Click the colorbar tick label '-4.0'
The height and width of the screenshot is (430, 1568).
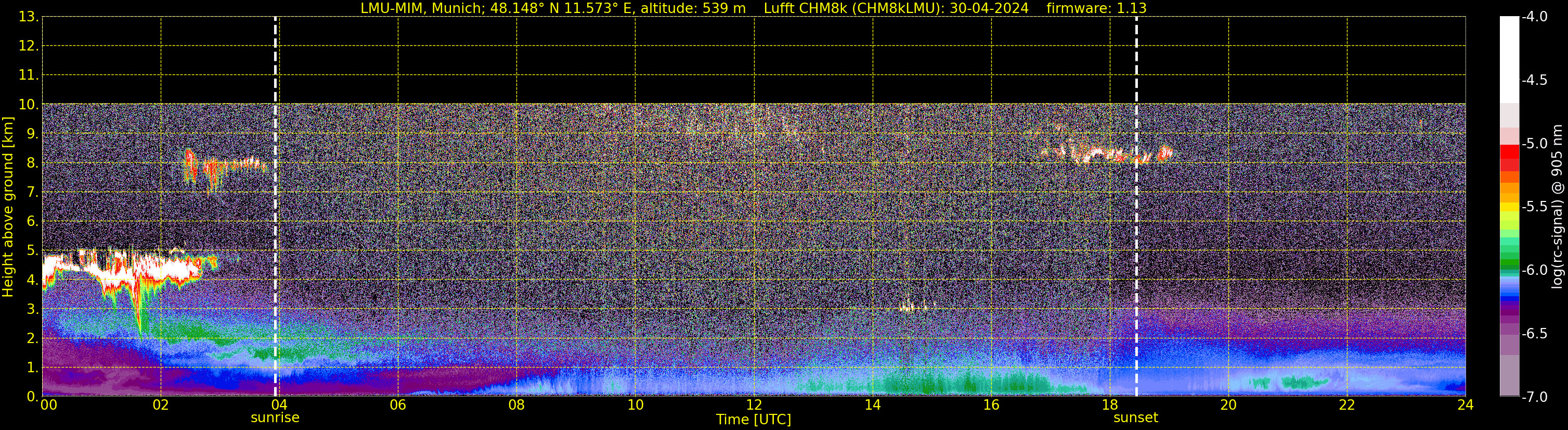pyautogui.click(x=1534, y=17)
